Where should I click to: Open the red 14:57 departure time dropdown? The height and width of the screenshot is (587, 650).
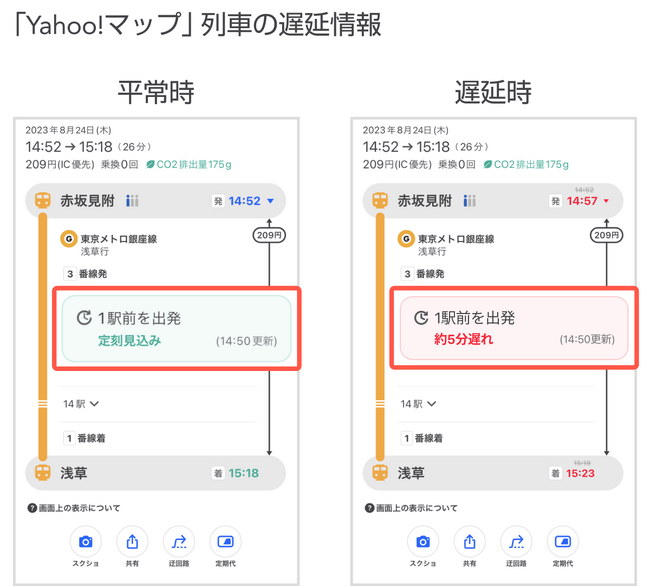(x=587, y=201)
